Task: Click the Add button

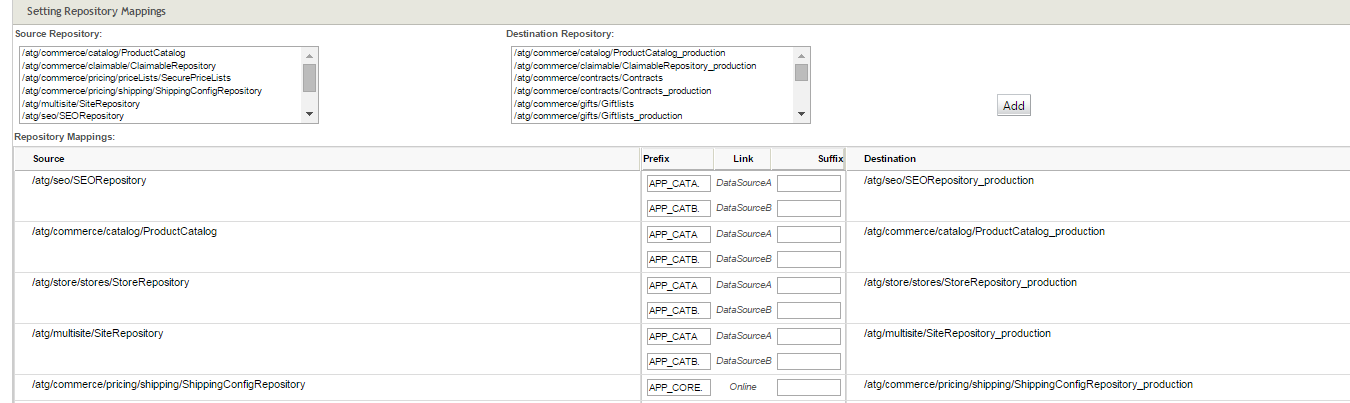Action: tap(1013, 105)
